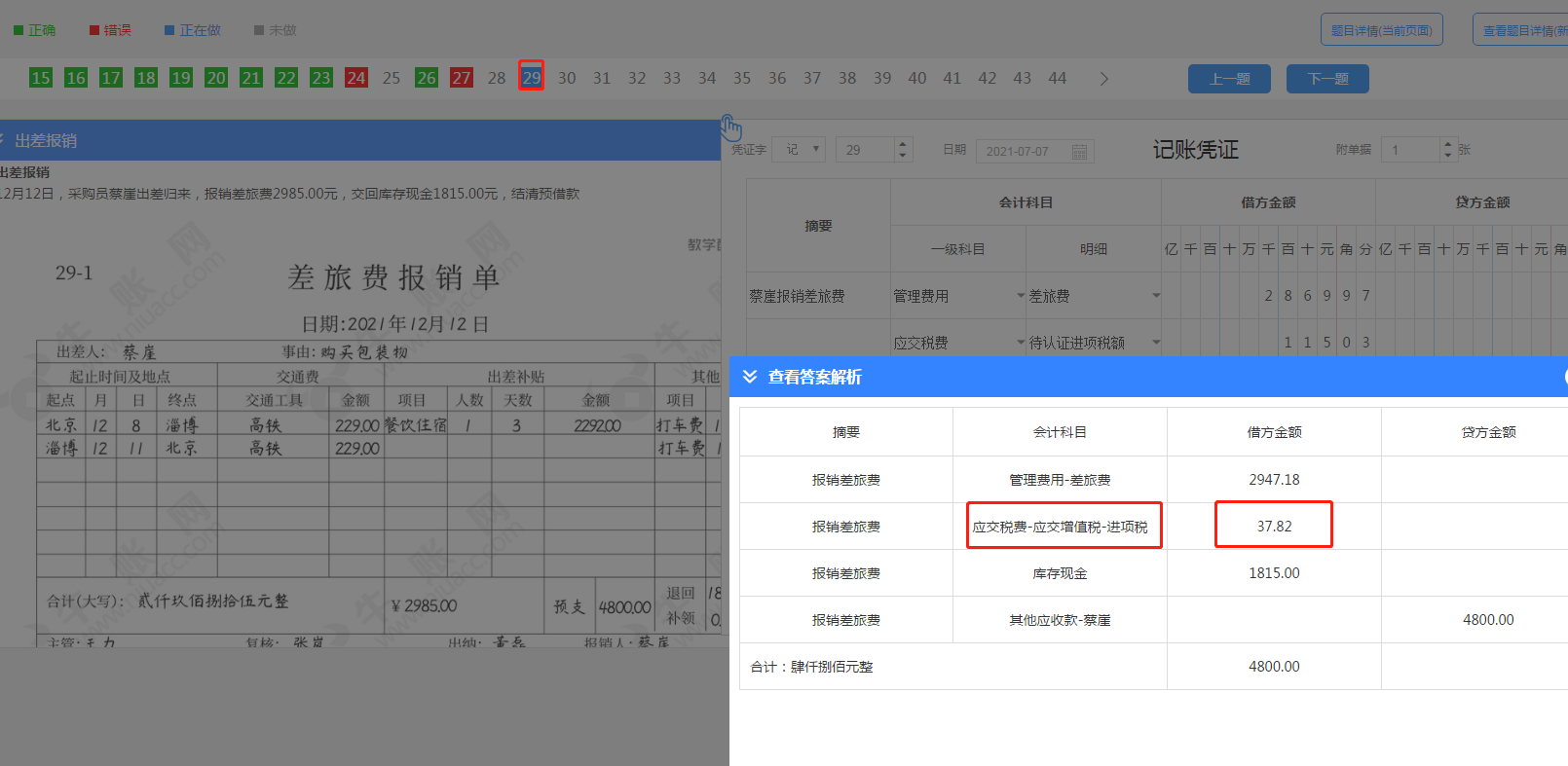Jump to question 17

coord(111,78)
